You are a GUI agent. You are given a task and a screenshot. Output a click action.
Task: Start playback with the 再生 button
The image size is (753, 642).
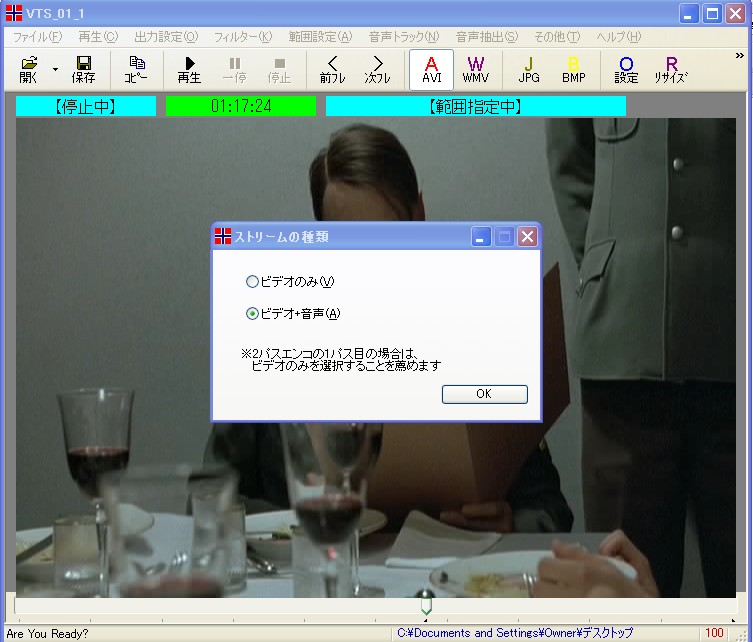189,70
